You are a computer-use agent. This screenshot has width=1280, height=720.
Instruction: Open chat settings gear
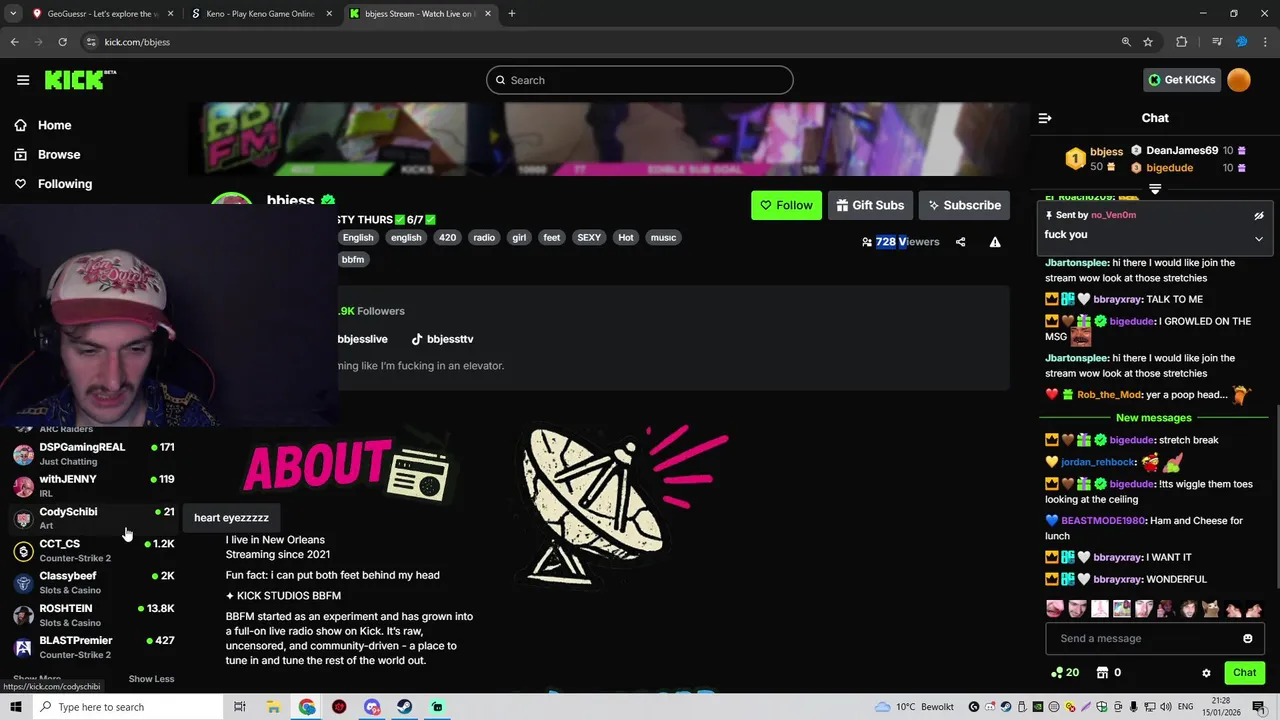[x=1206, y=673]
